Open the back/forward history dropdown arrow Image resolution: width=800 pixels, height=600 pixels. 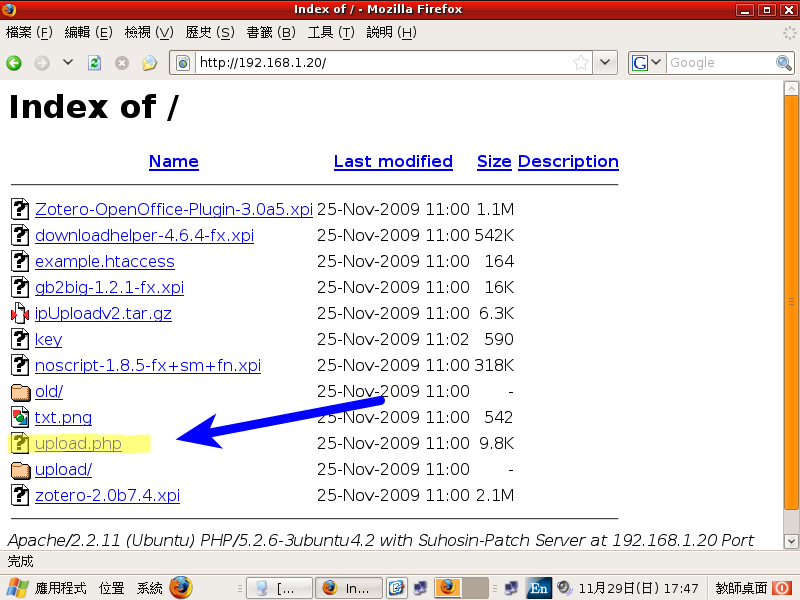(68, 63)
